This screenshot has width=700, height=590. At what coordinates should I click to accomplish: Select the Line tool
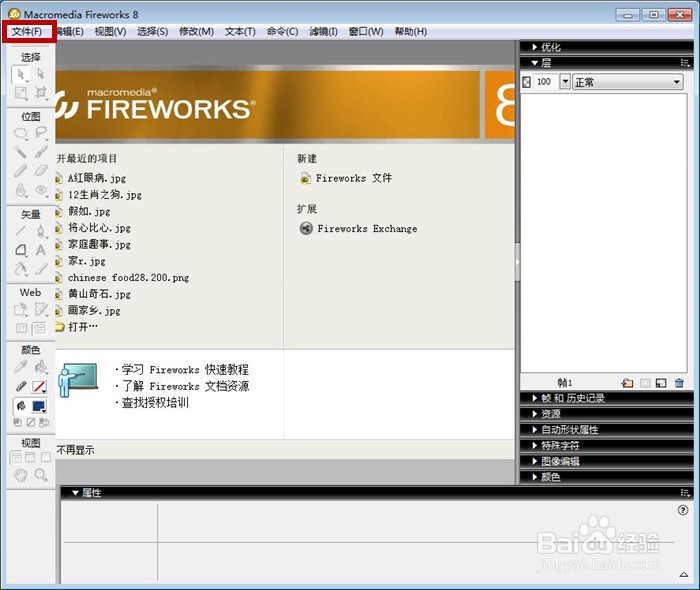[x=21, y=231]
